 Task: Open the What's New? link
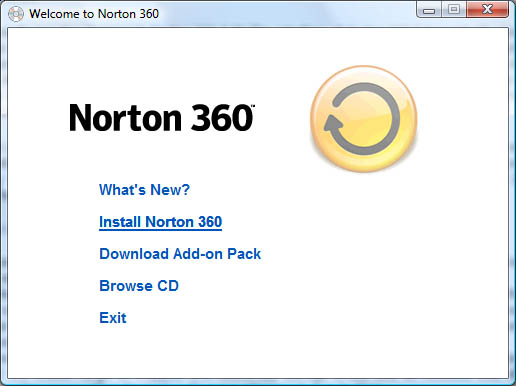click(144, 190)
